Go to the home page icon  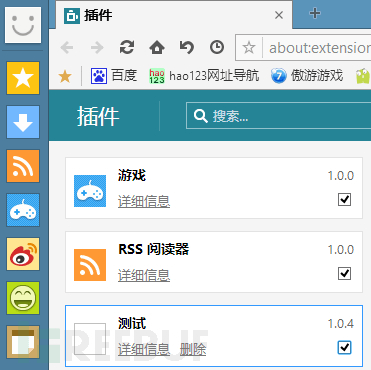pyautogui.click(x=157, y=47)
